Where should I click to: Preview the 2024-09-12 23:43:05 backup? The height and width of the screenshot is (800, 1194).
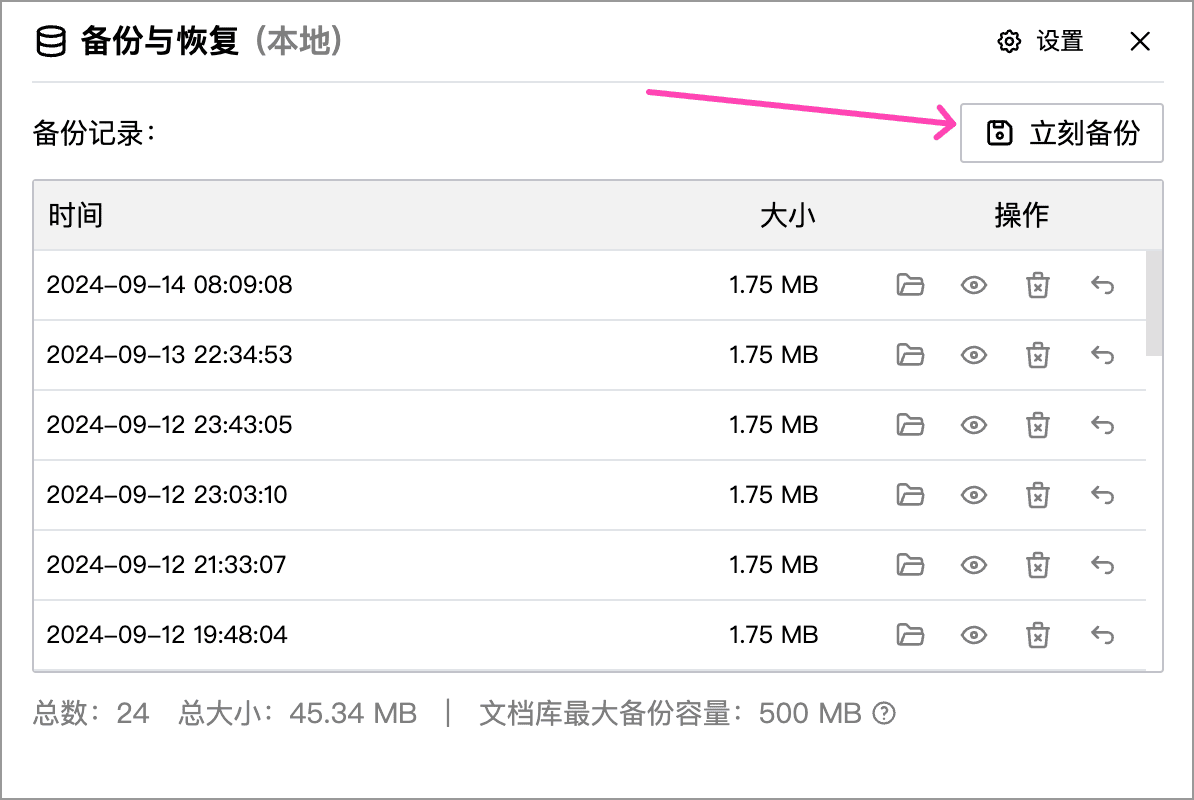pyautogui.click(x=974, y=425)
